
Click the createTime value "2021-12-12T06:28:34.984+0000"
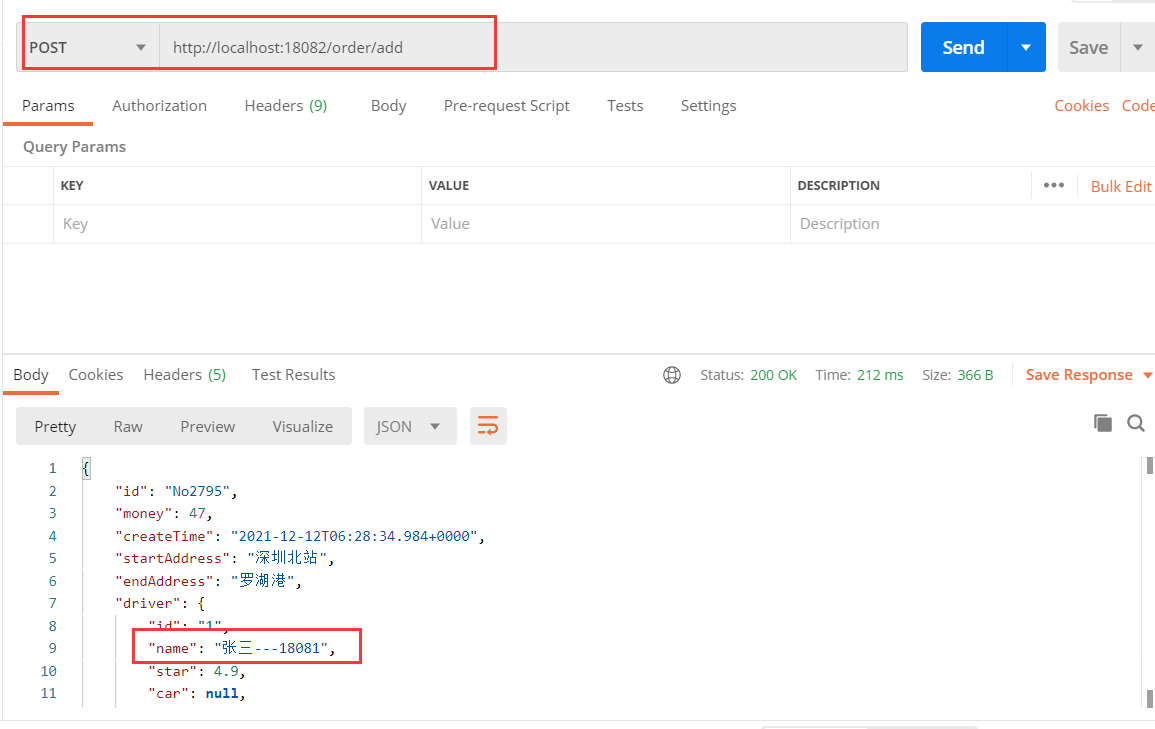click(x=354, y=536)
